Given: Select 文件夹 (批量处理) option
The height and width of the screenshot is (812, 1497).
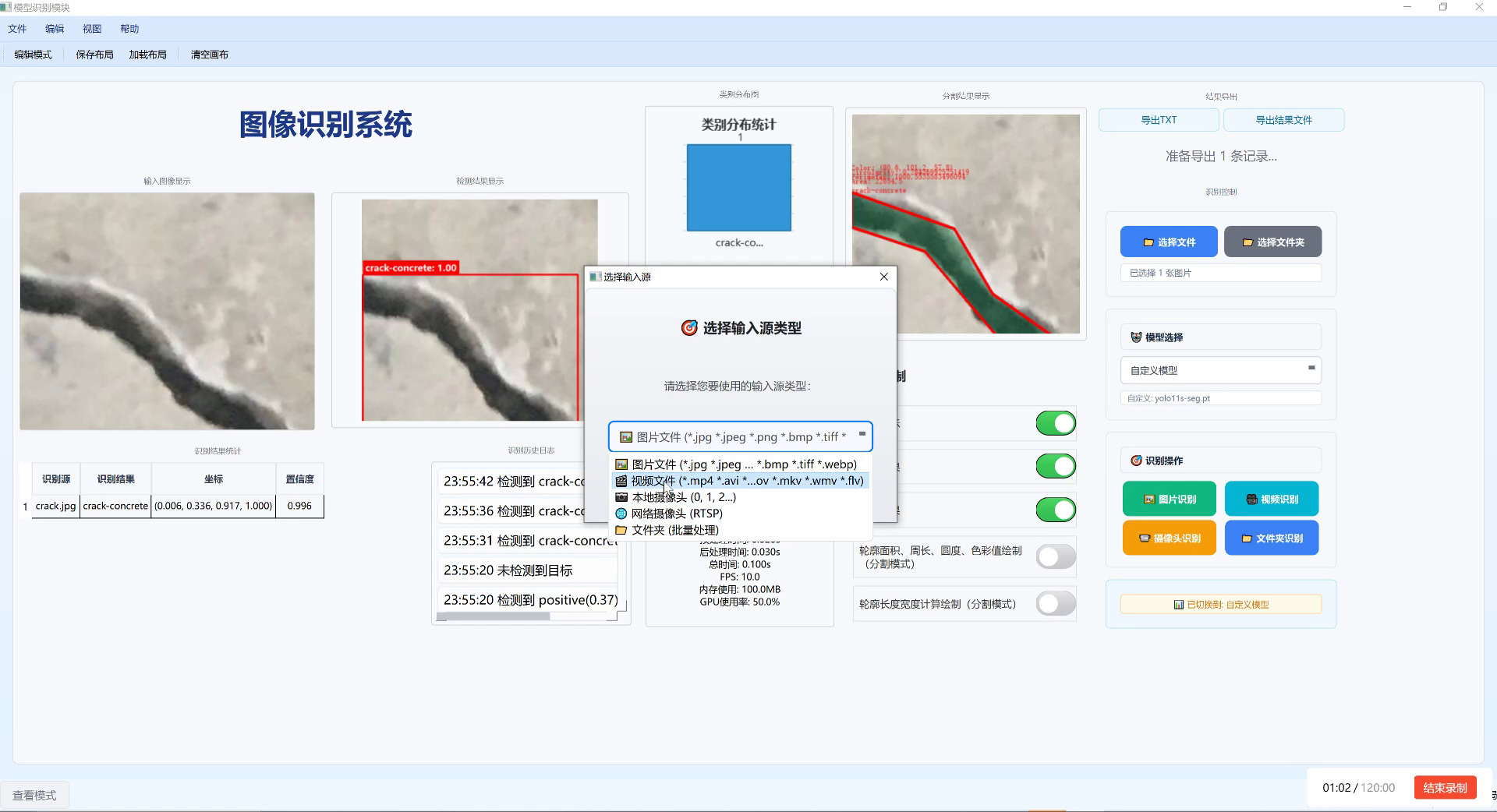Looking at the screenshot, I should click(x=740, y=530).
